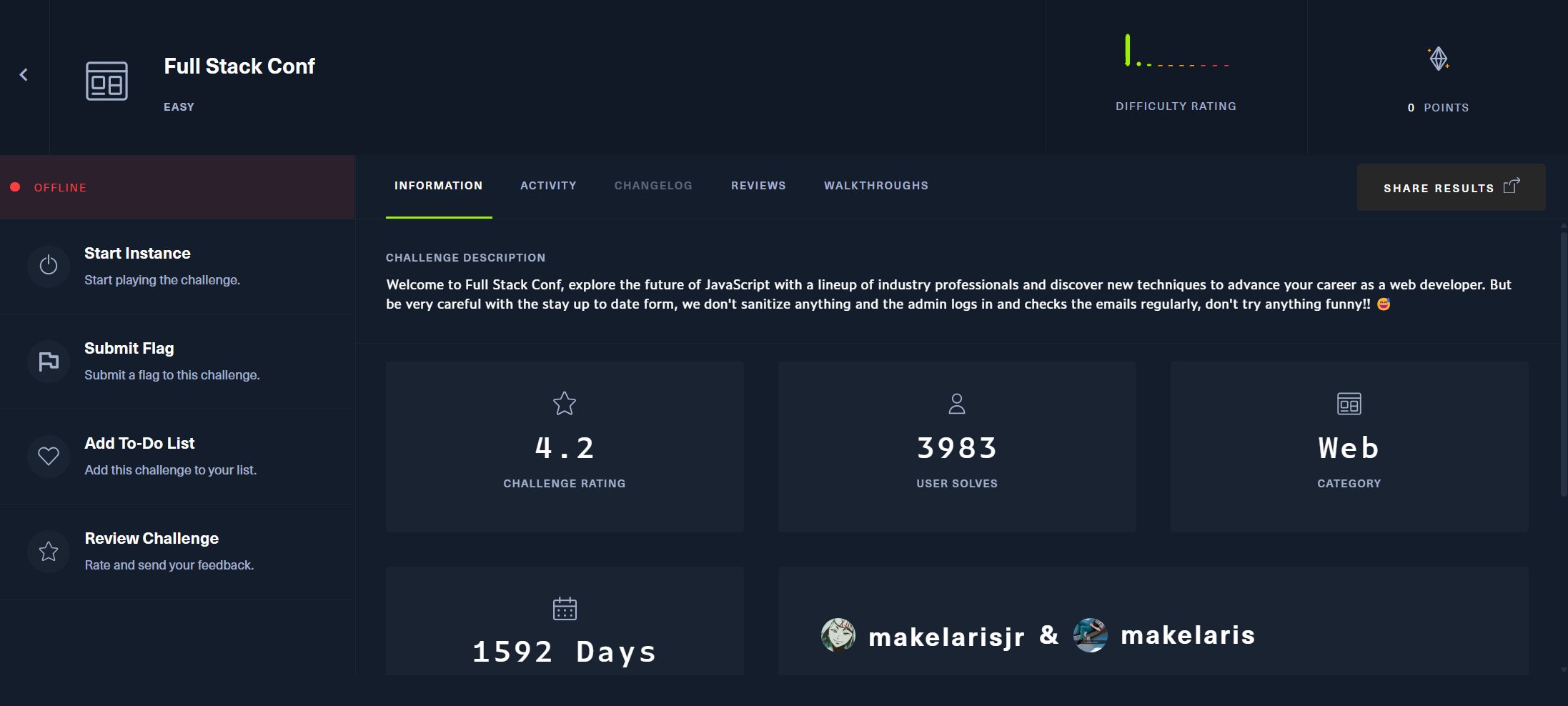
Task: Click the Web category value
Action: 1349,448
